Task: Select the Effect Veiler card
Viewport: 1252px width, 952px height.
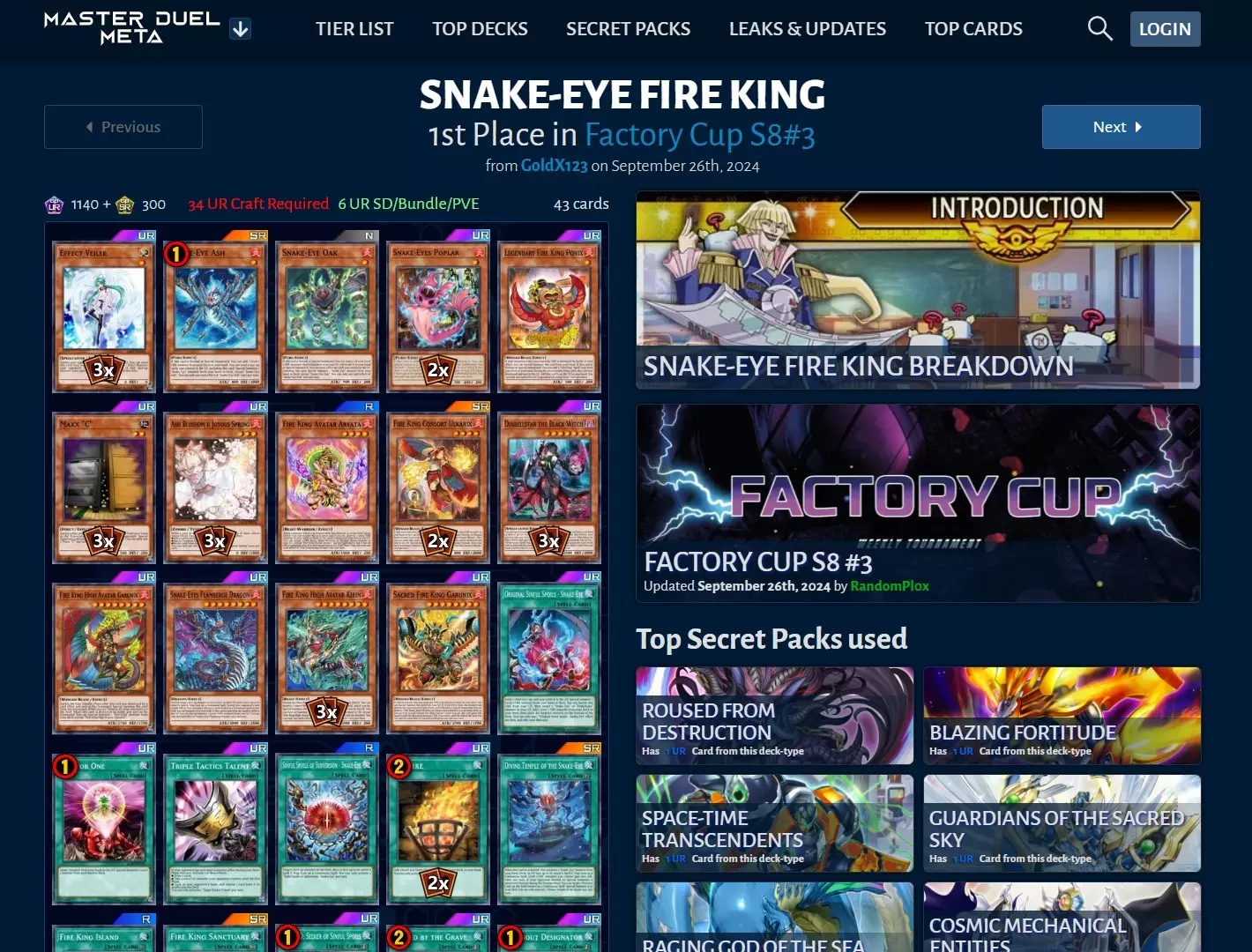Action: tap(104, 316)
